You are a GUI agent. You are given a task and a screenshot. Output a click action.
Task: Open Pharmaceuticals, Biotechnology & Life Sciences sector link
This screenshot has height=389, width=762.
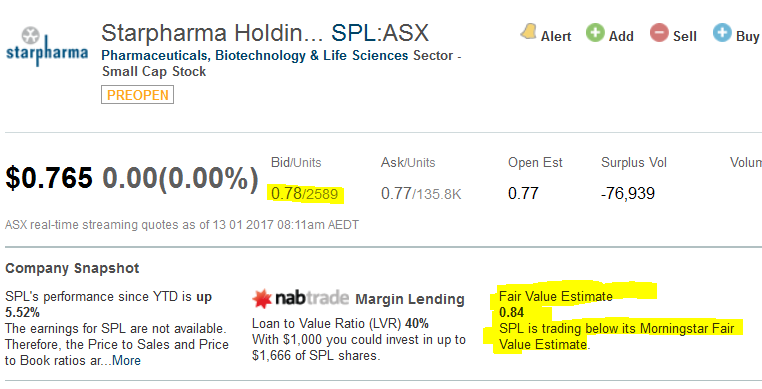[x=255, y=55]
